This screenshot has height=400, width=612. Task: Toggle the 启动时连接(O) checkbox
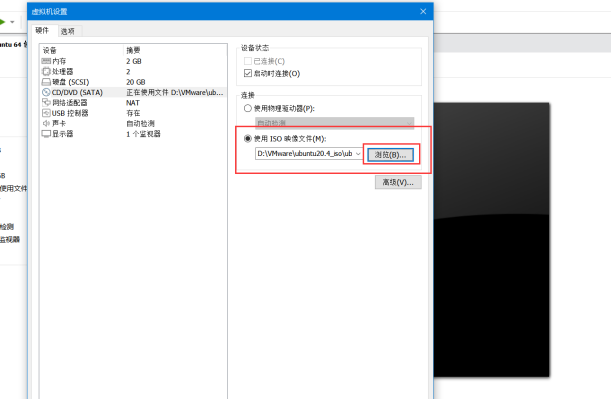247,73
